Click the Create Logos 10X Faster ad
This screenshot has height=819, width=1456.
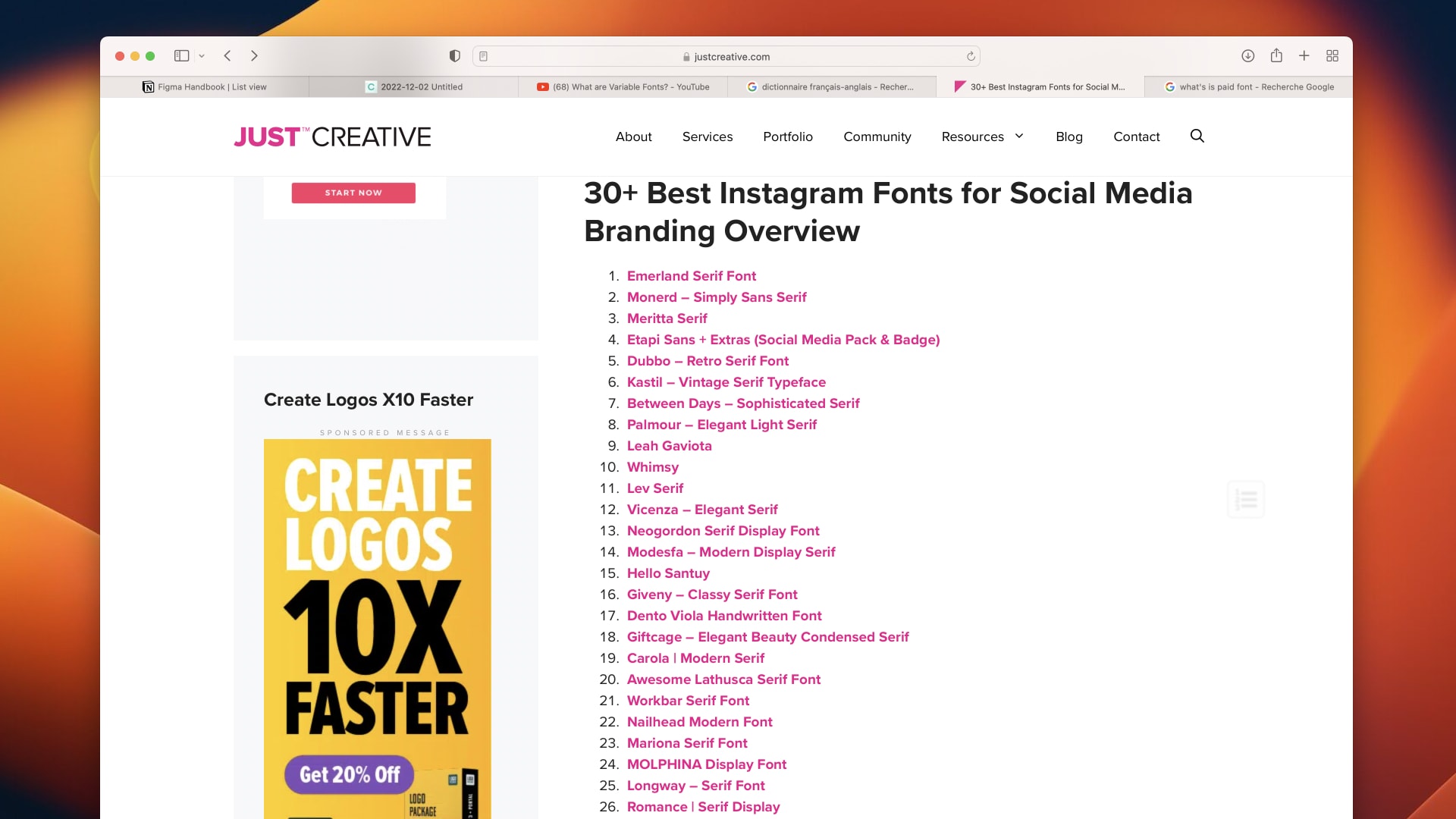(x=377, y=628)
